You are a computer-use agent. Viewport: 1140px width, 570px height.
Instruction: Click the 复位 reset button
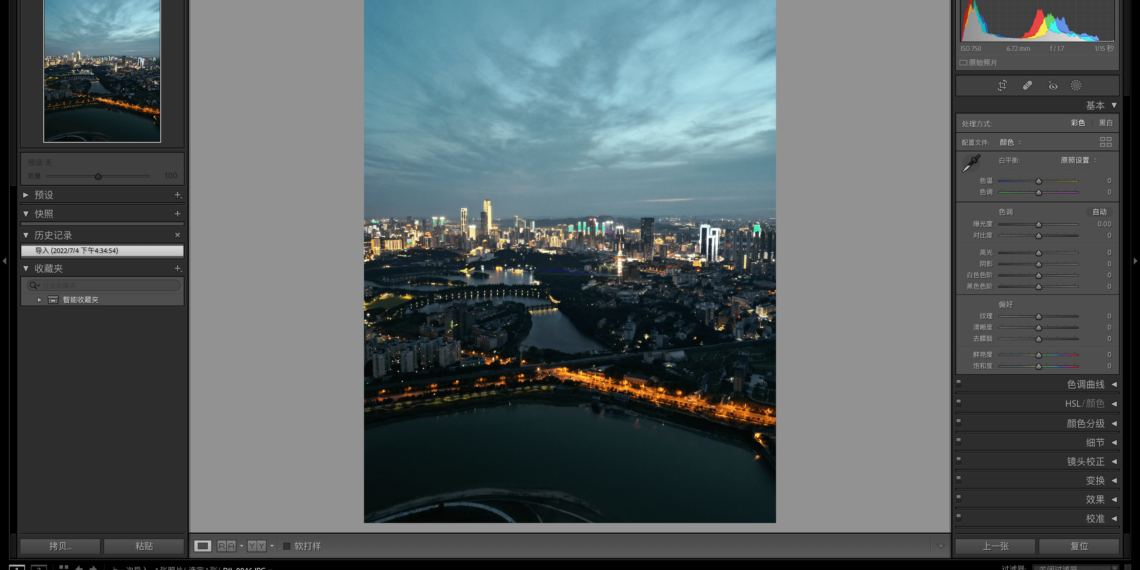point(1079,546)
